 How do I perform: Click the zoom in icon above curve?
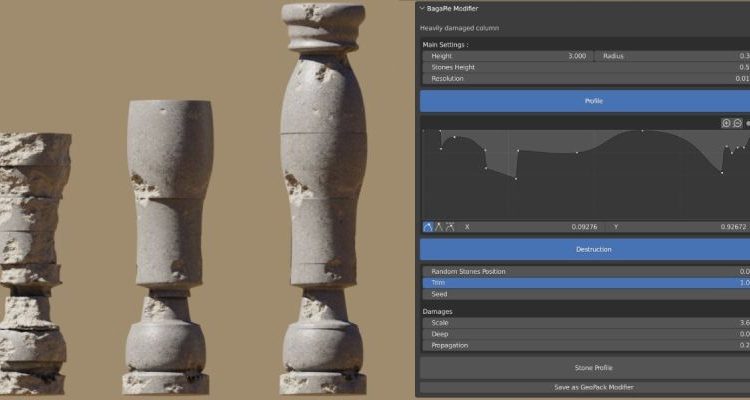point(727,123)
